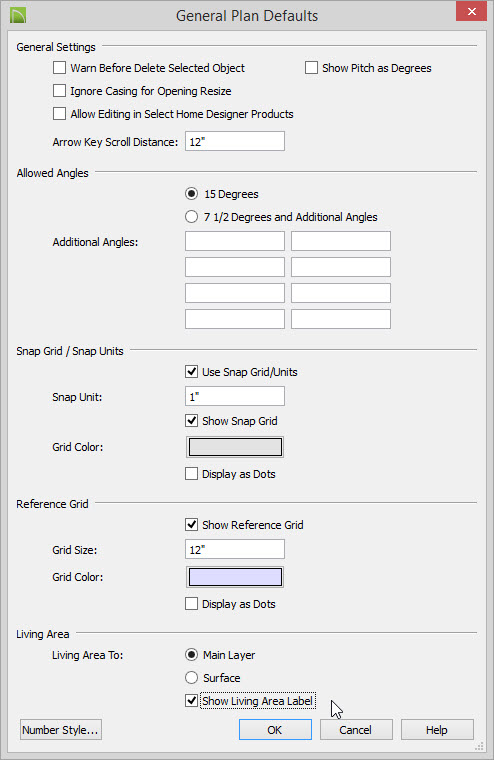Click the Help button
494x760 pixels.
point(437,730)
